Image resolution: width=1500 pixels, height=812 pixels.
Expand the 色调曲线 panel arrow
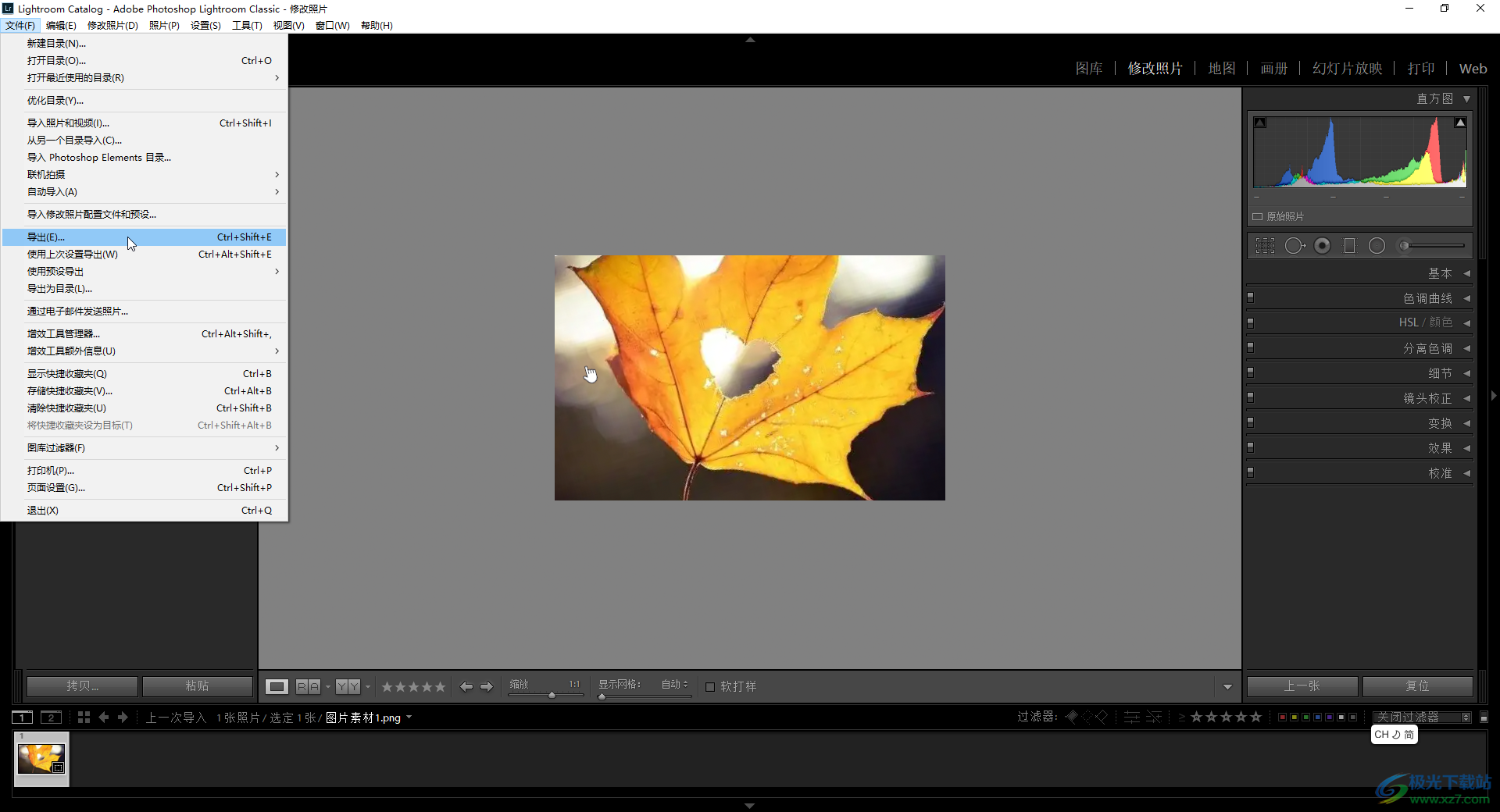pyautogui.click(x=1467, y=298)
